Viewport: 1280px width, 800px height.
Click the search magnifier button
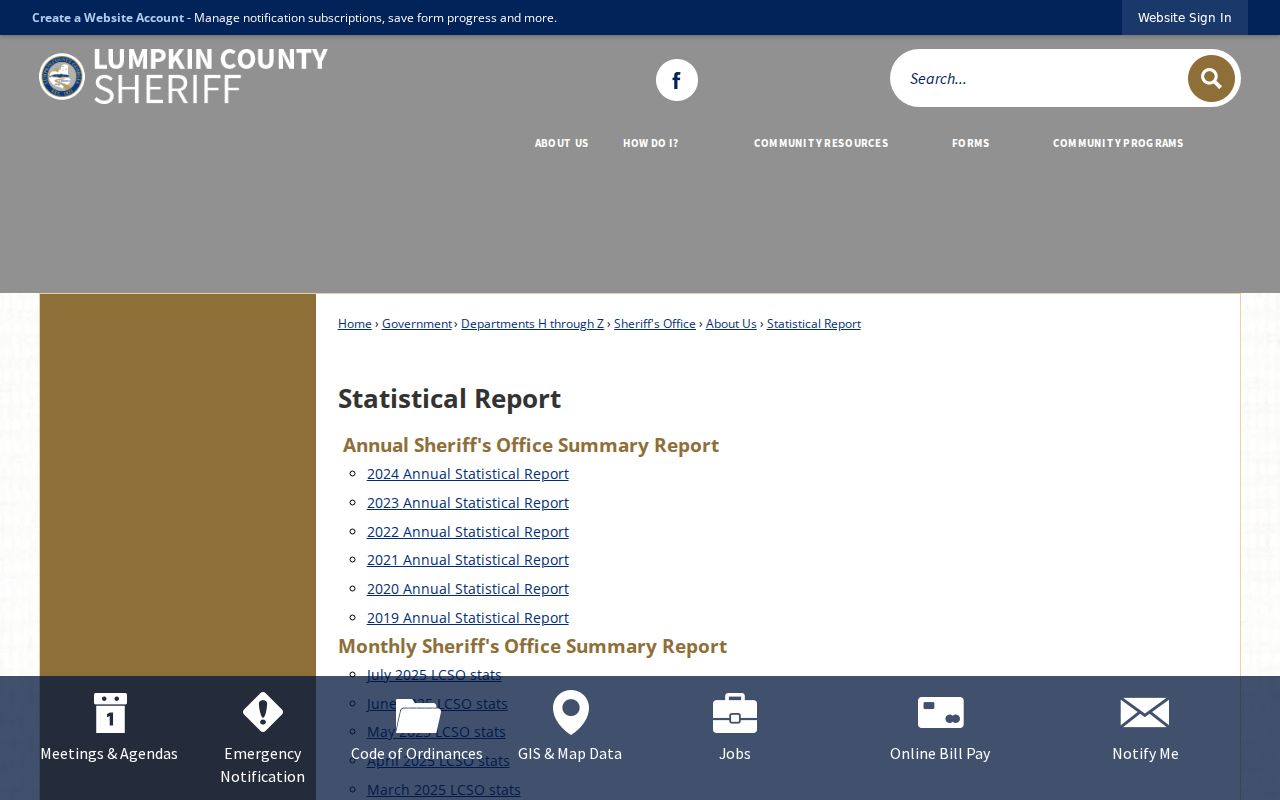click(x=1211, y=78)
